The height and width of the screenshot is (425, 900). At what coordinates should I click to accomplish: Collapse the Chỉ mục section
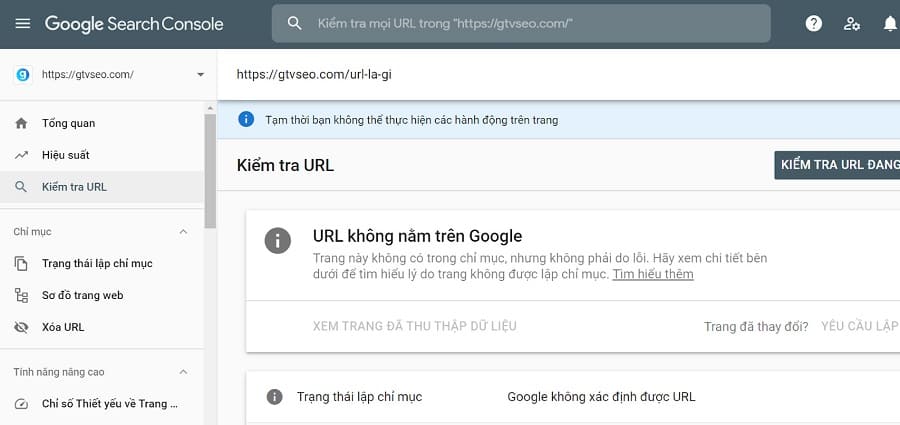coord(183,231)
